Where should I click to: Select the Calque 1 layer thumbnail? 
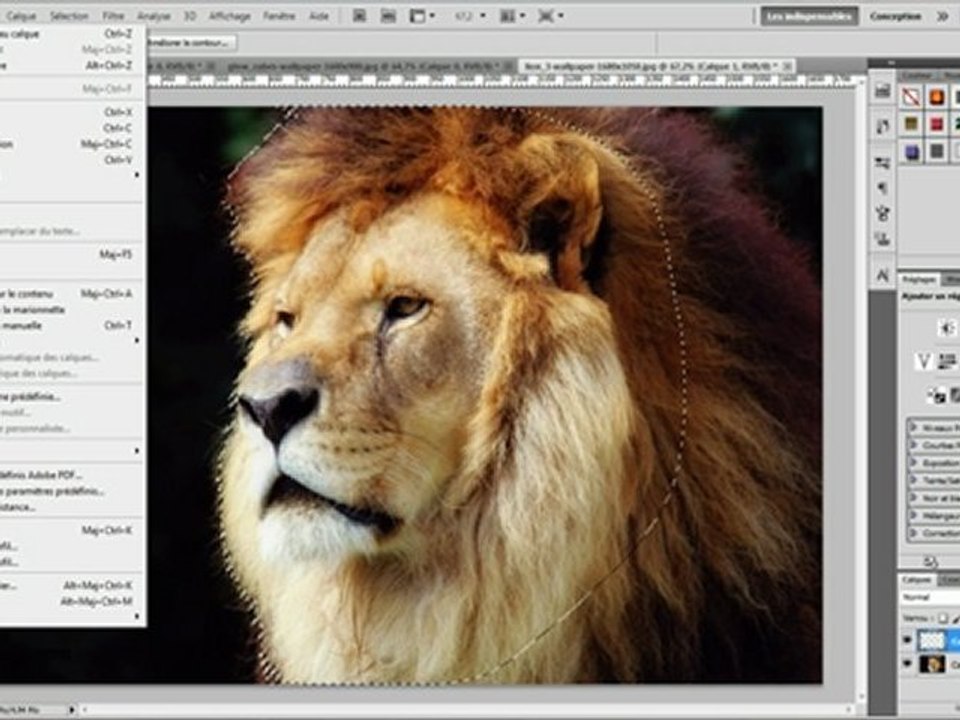point(932,640)
